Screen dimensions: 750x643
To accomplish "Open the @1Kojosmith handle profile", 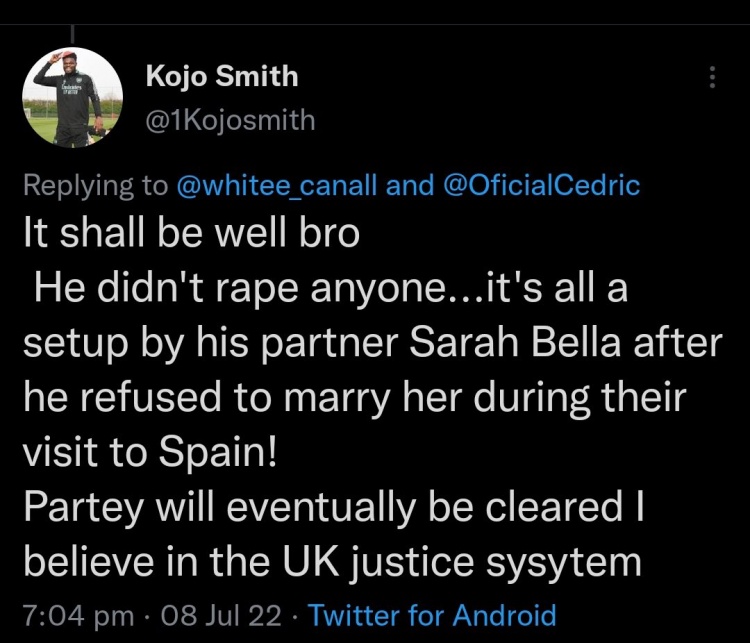I will click(230, 120).
